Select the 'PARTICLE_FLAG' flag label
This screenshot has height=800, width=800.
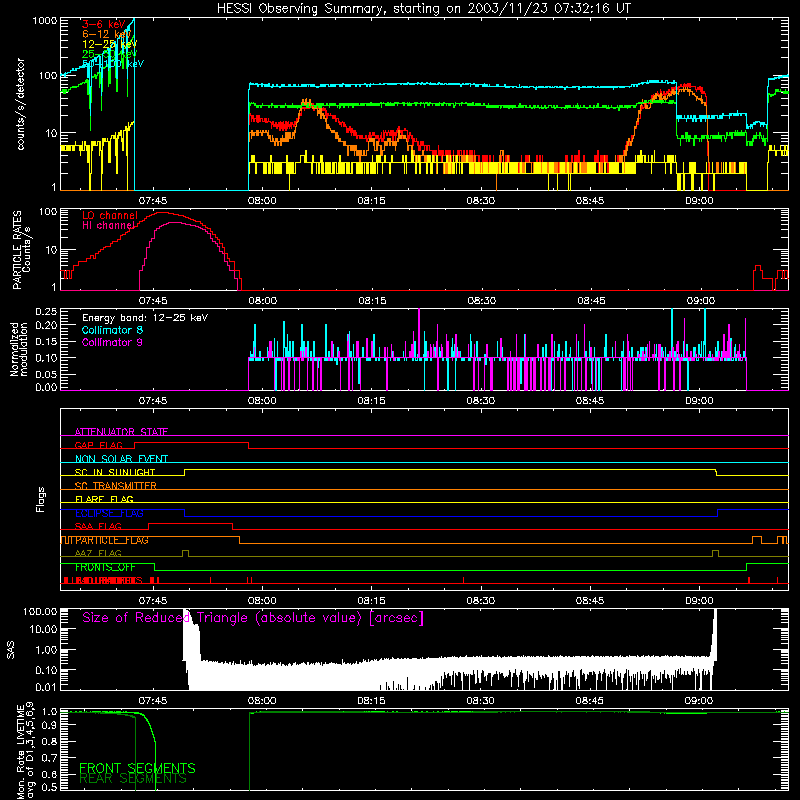tap(112, 540)
